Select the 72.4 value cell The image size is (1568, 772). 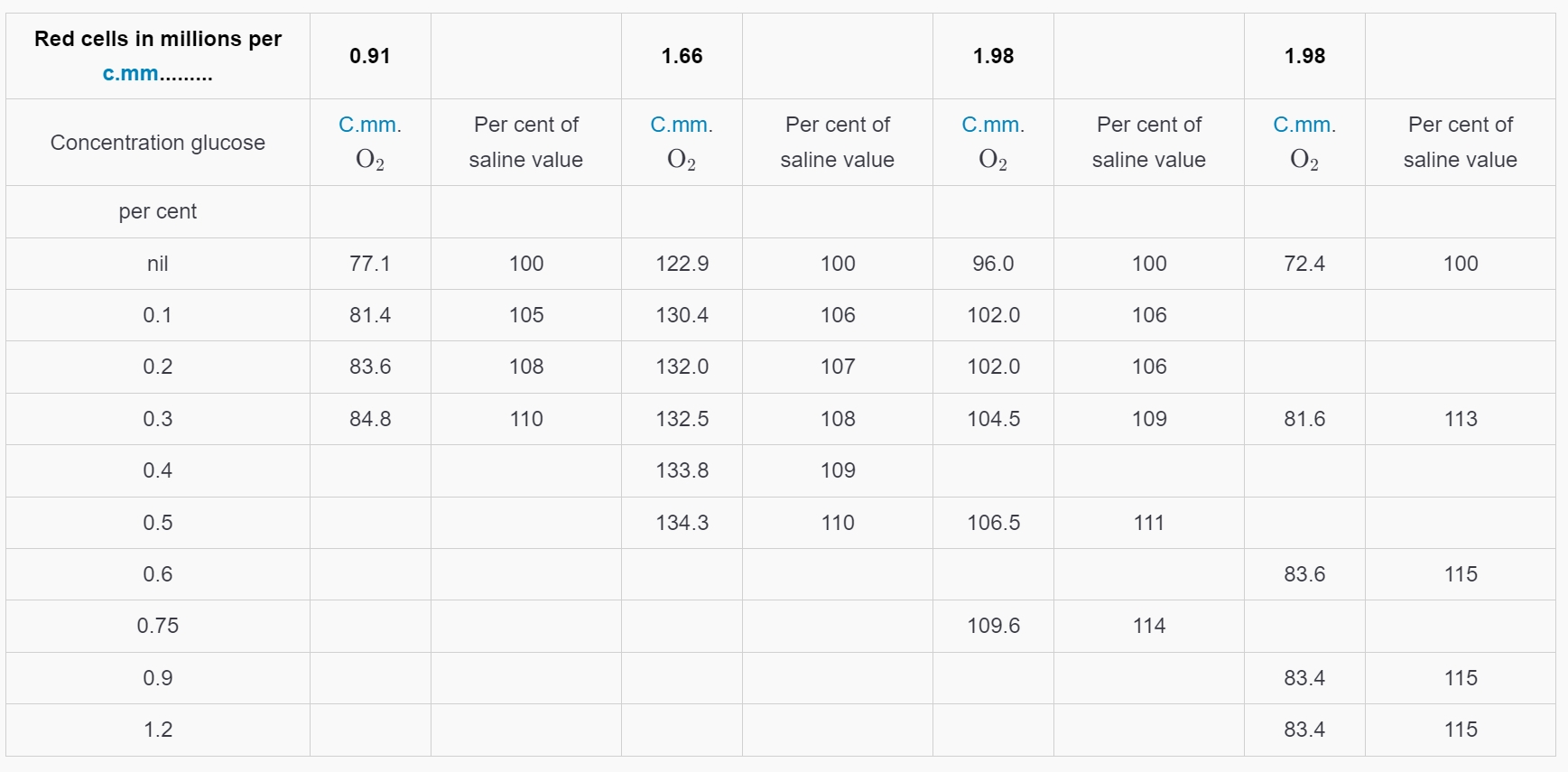click(x=1304, y=264)
